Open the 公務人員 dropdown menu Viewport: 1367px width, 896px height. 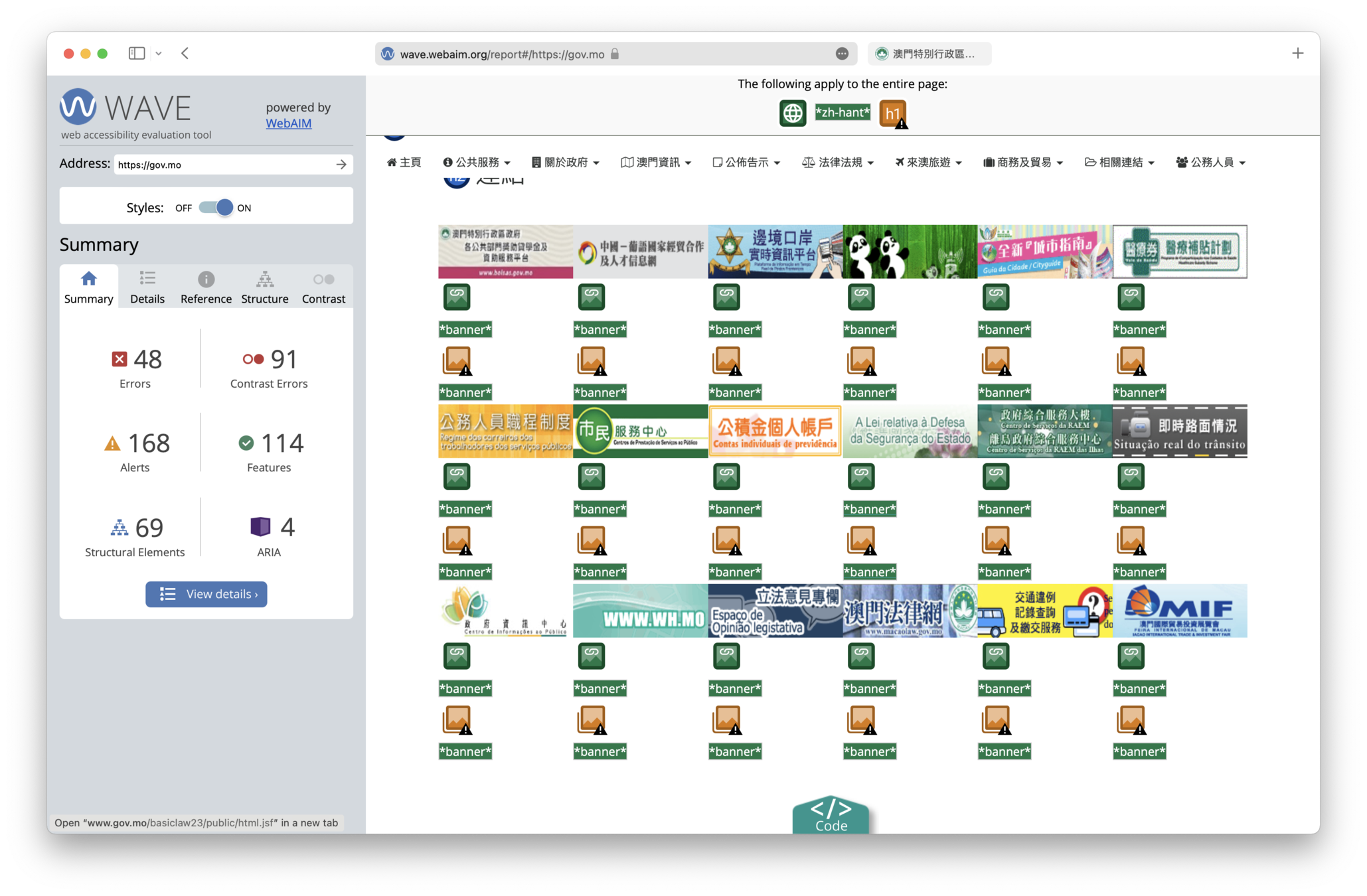1210,162
